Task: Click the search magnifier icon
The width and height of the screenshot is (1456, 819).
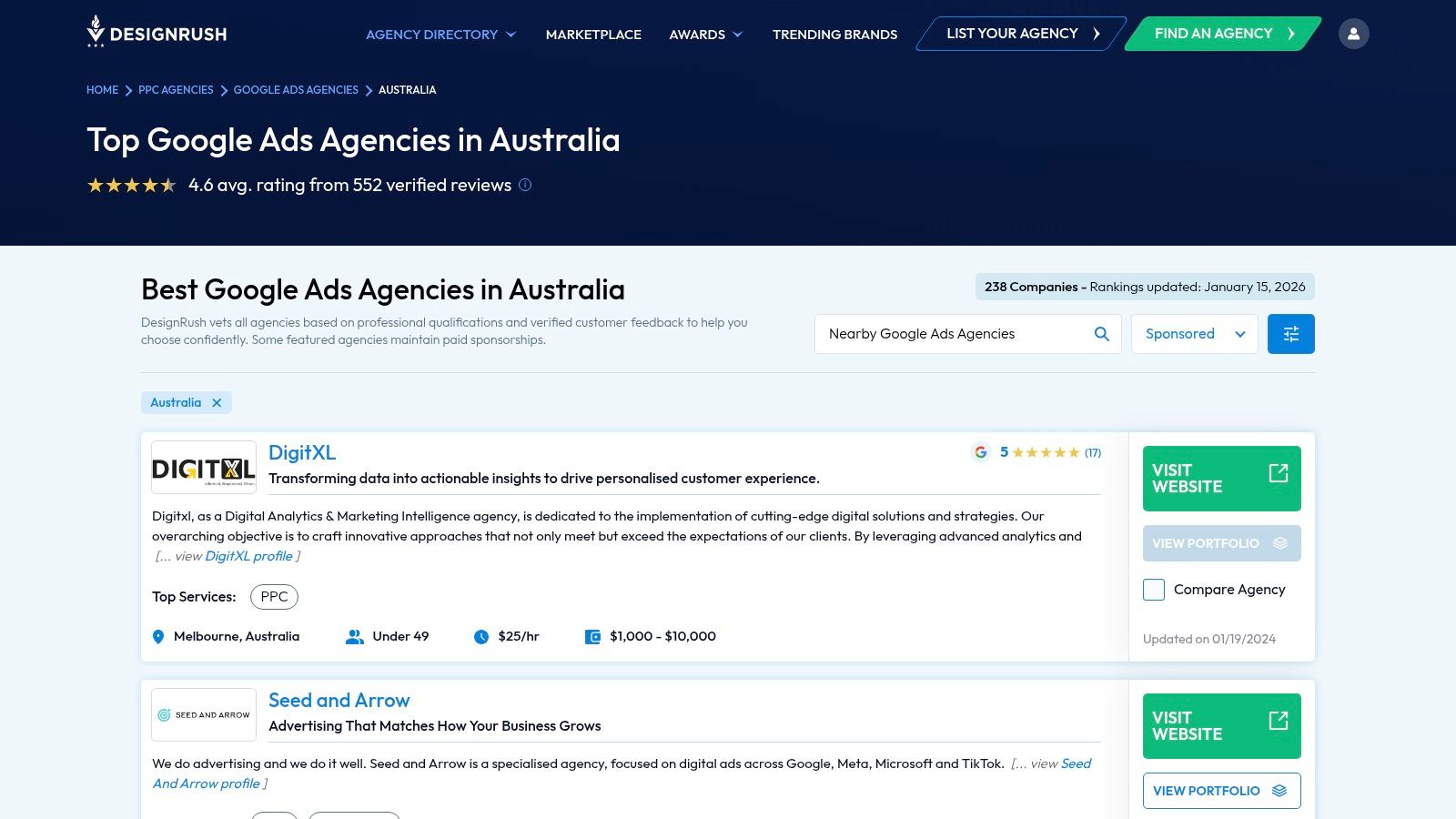Action: coord(1101,334)
